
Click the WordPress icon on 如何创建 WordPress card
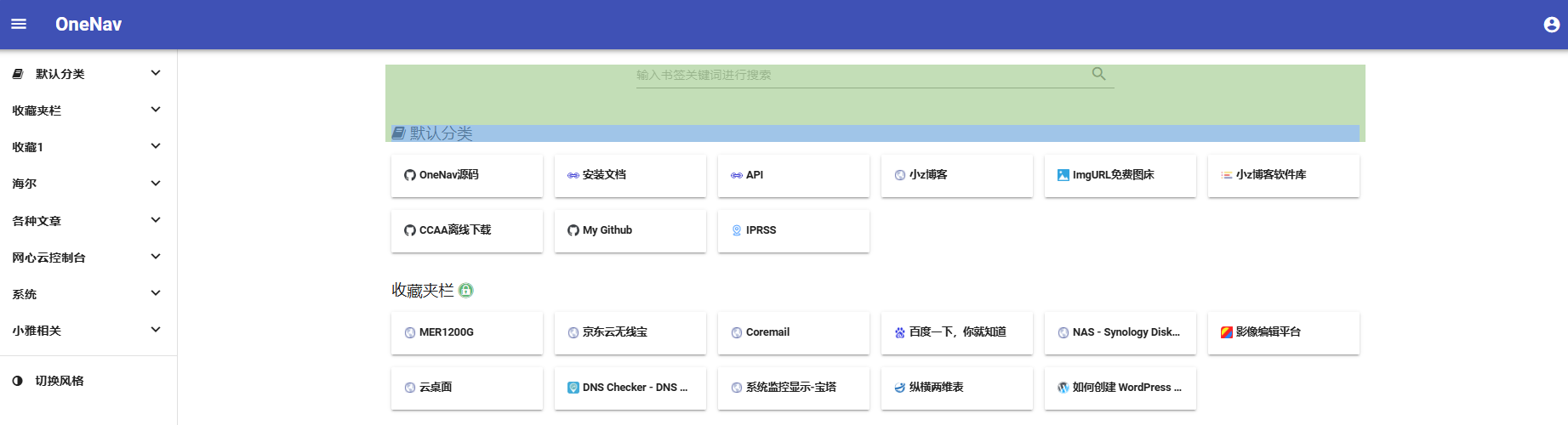1063,388
